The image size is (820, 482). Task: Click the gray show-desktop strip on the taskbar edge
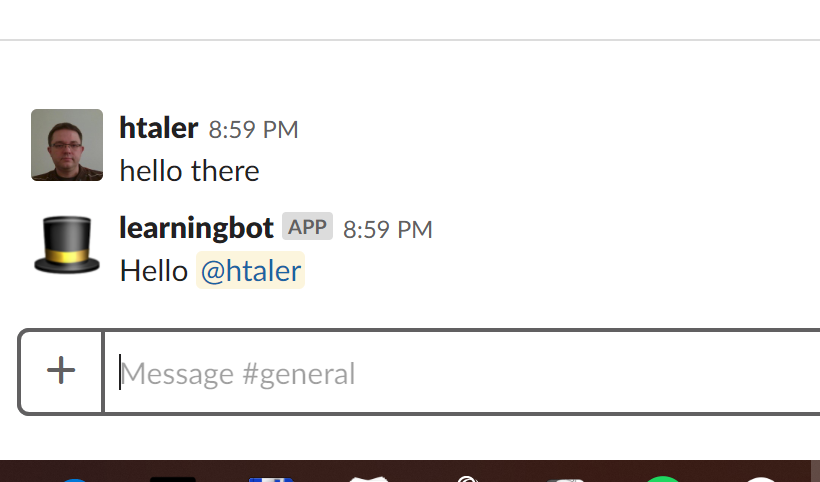pyautogui.click(x=815, y=471)
